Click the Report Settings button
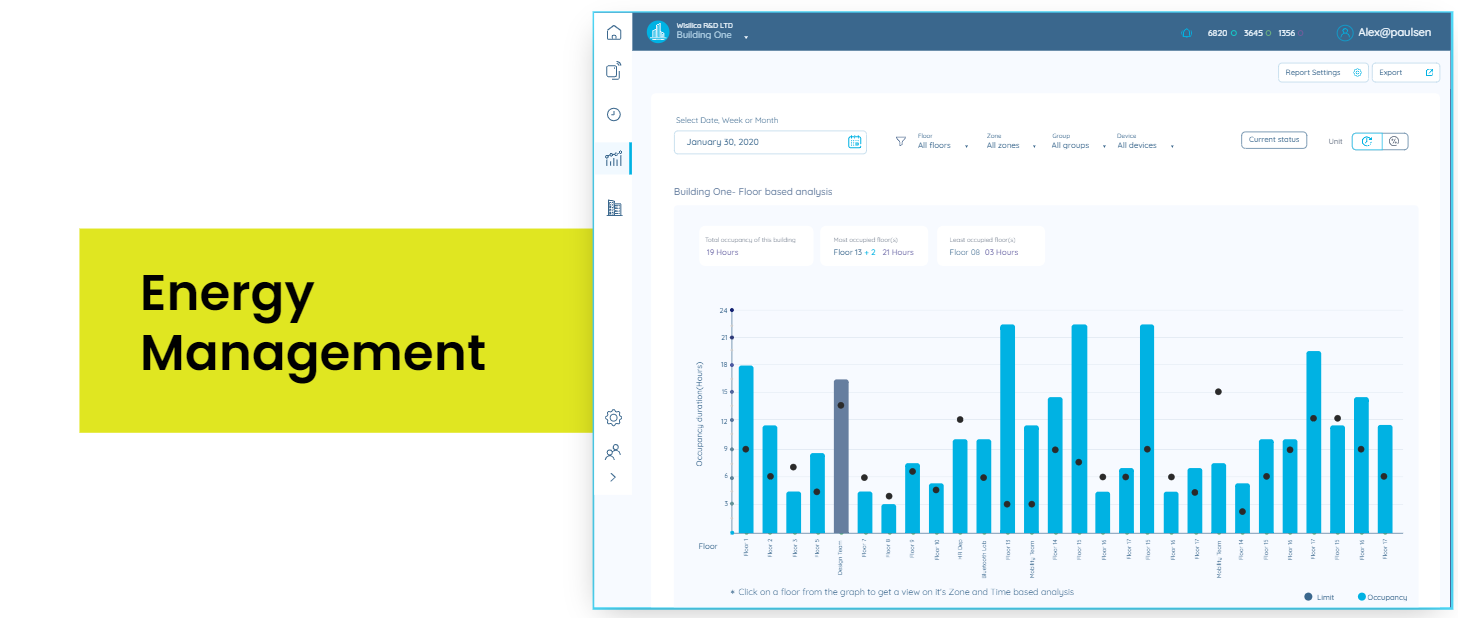 1322,73
